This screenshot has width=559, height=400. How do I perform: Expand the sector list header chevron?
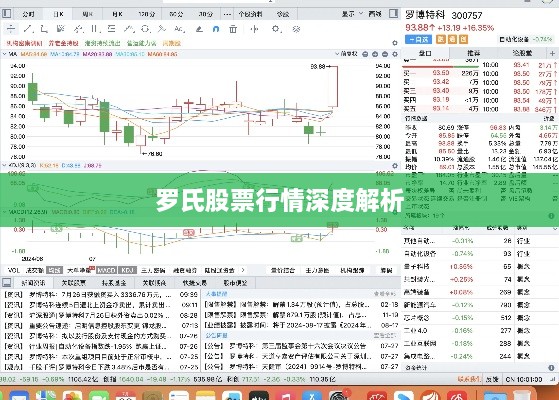555,228
